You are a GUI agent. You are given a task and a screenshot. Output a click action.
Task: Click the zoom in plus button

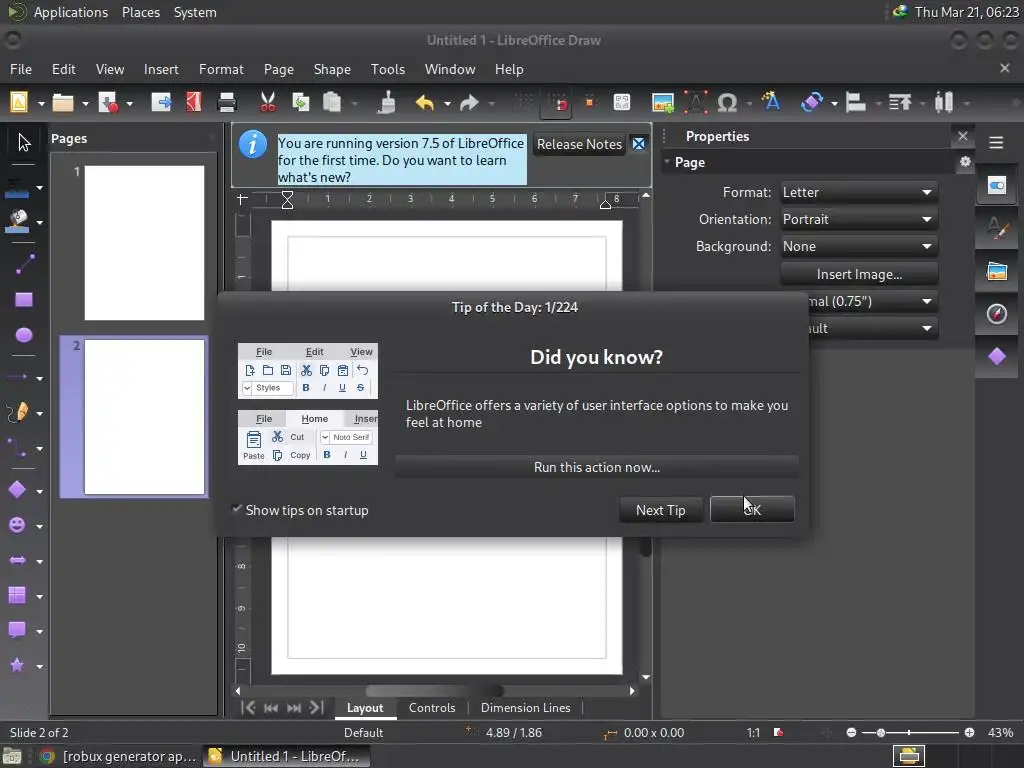click(x=969, y=733)
